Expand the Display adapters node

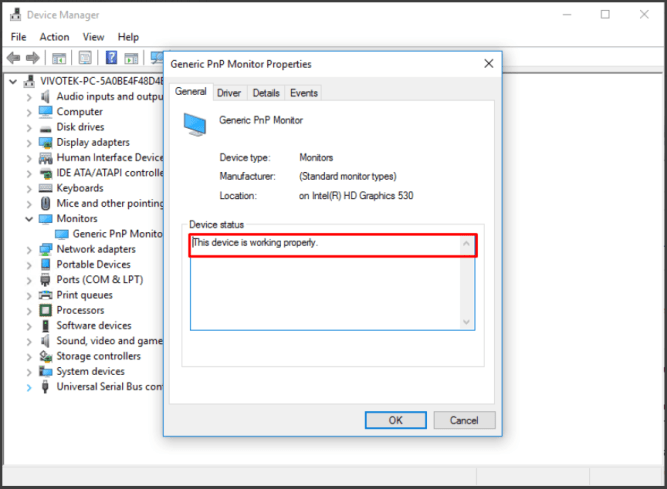(29, 142)
